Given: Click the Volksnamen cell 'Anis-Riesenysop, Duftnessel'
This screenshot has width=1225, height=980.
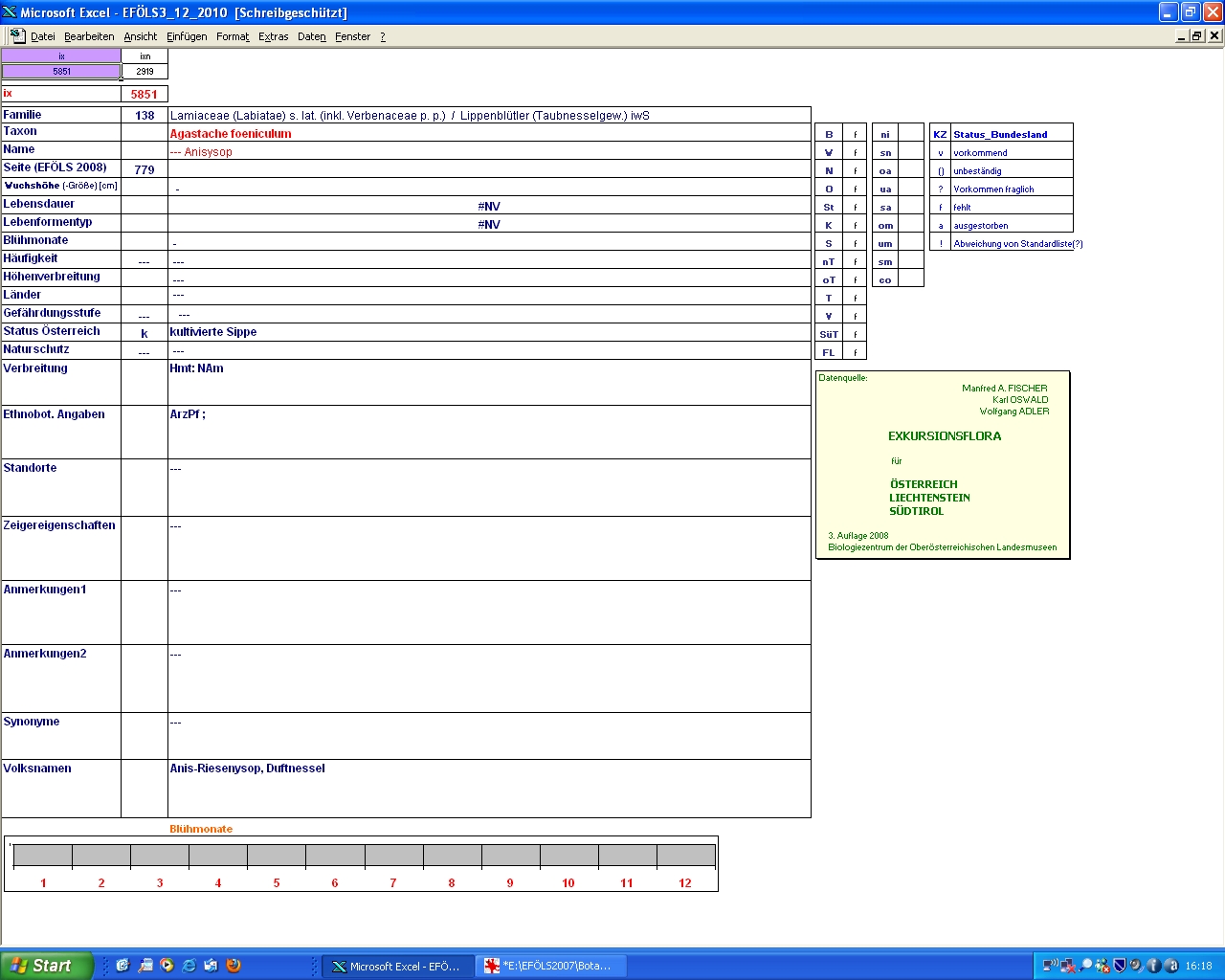Looking at the screenshot, I should point(489,788).
